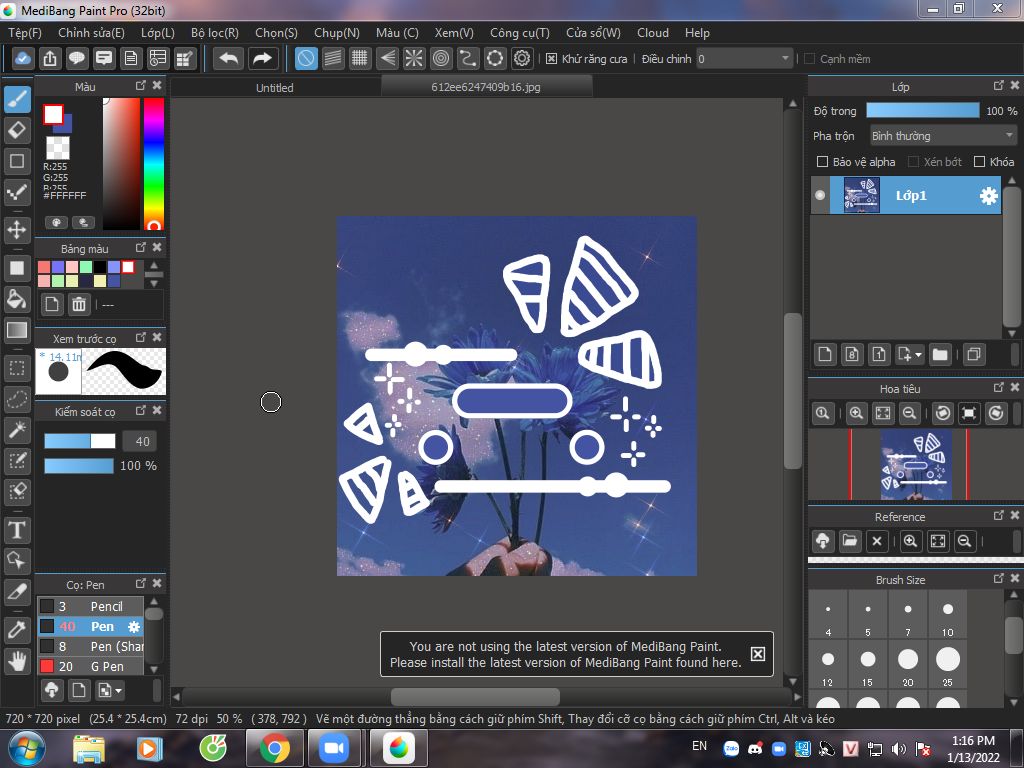Click the Lớp1 layer thumbnail
The height and width of the screenshot is (768, 1024).
(861, 195)
